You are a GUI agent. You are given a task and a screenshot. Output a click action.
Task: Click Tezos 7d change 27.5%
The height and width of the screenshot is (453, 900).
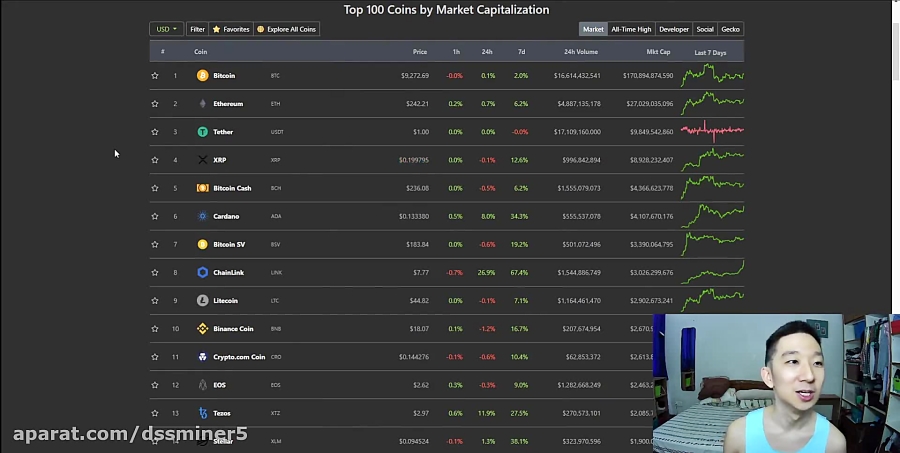tap(519, 413)
